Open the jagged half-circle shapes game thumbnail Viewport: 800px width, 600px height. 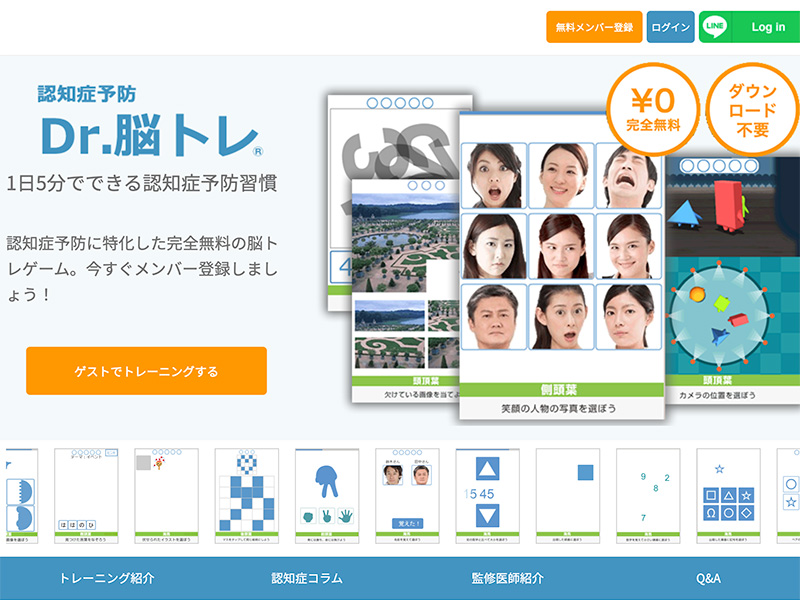click(x=21, y=496)
